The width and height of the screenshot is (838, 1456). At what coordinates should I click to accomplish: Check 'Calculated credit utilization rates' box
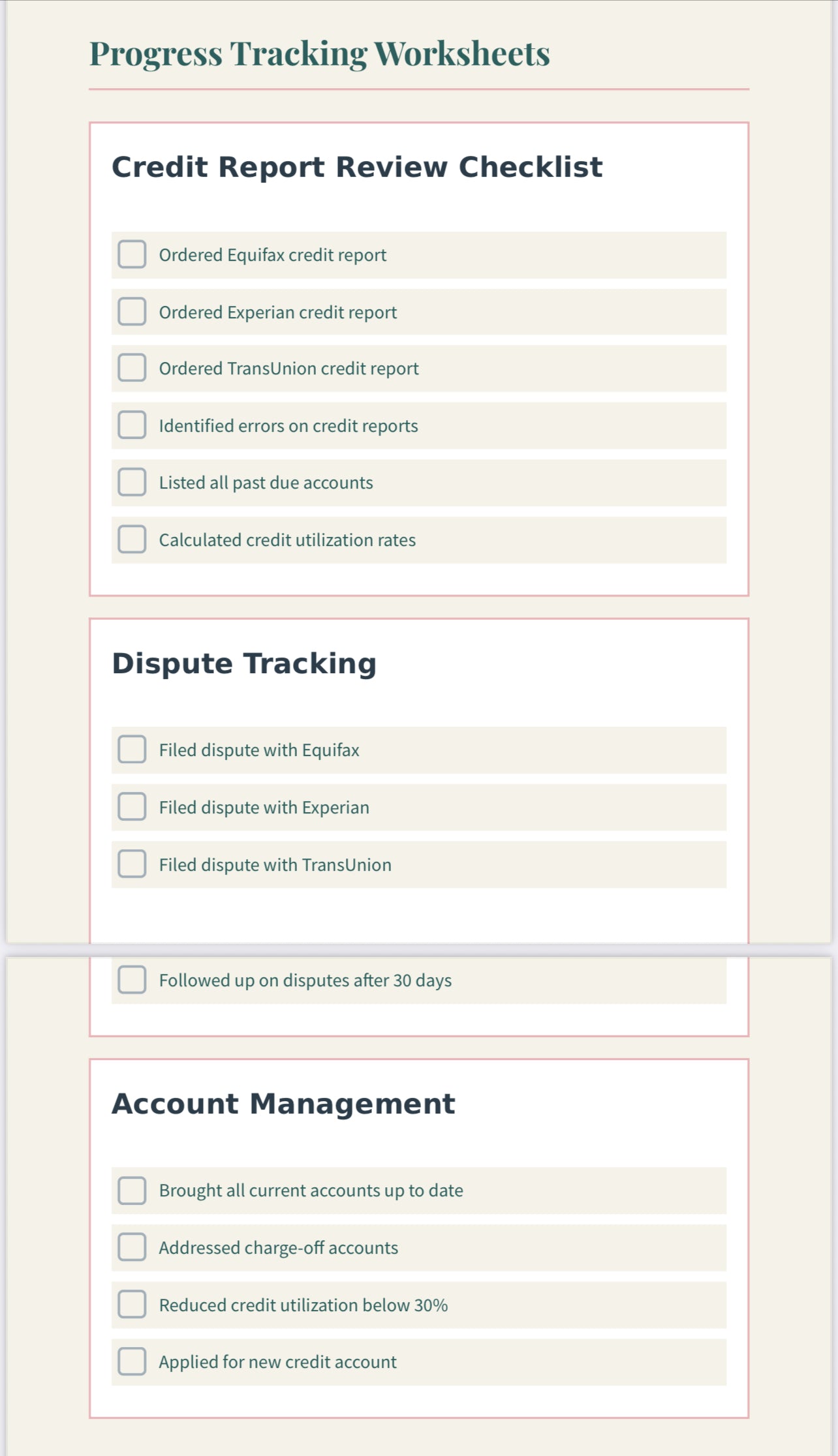[132, 540]
